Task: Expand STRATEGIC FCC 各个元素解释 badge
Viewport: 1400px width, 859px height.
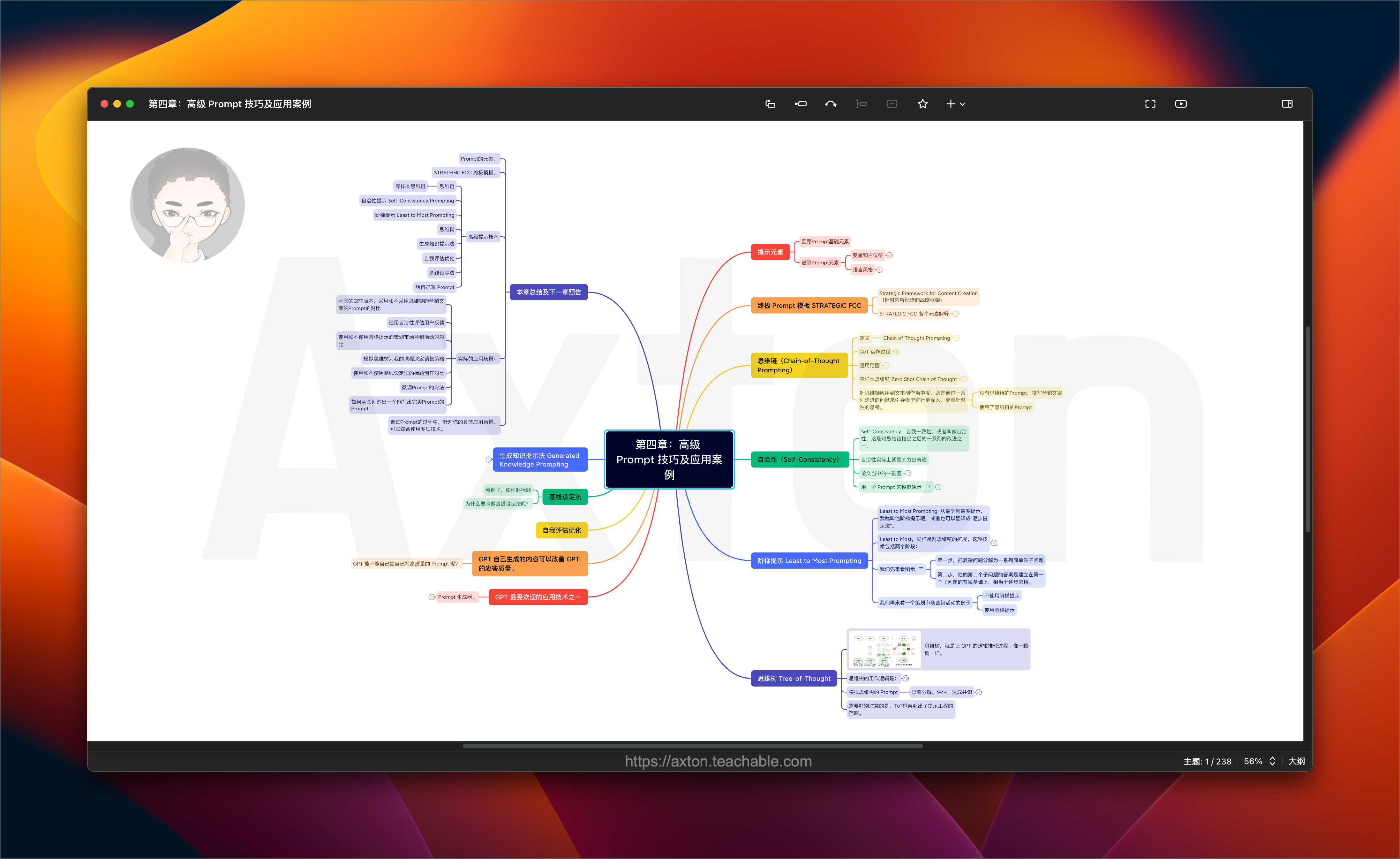Action: tap(956, 314)
